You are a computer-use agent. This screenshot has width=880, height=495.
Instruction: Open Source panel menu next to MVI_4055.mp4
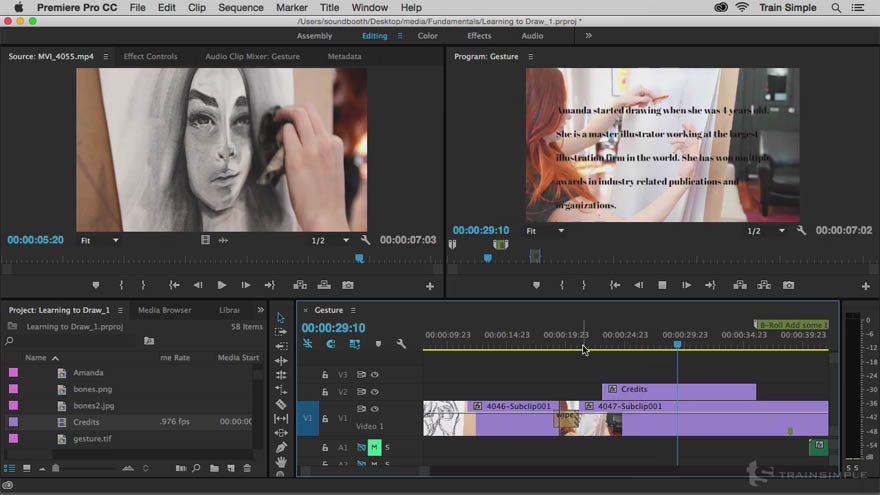coord(106,57)
